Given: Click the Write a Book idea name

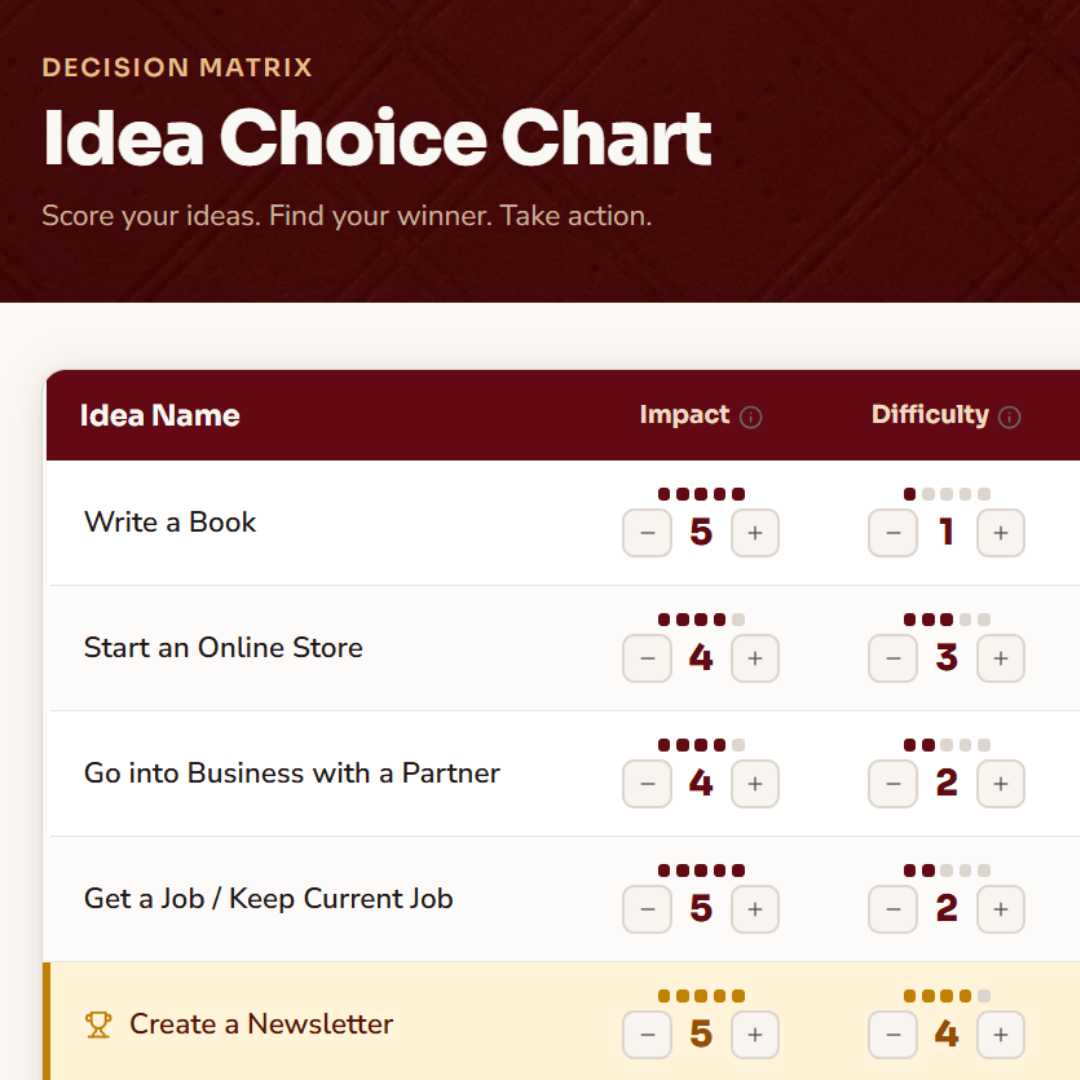Looking at the screenshot, I should point(170,522).
